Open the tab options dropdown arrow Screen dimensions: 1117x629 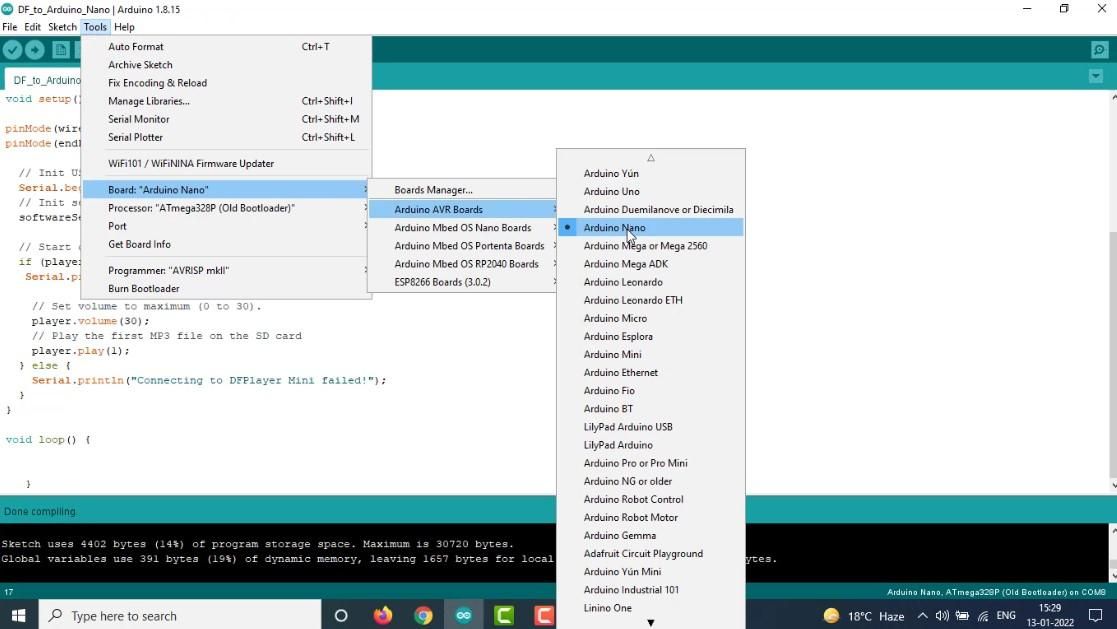click(x=1096, y=76)
